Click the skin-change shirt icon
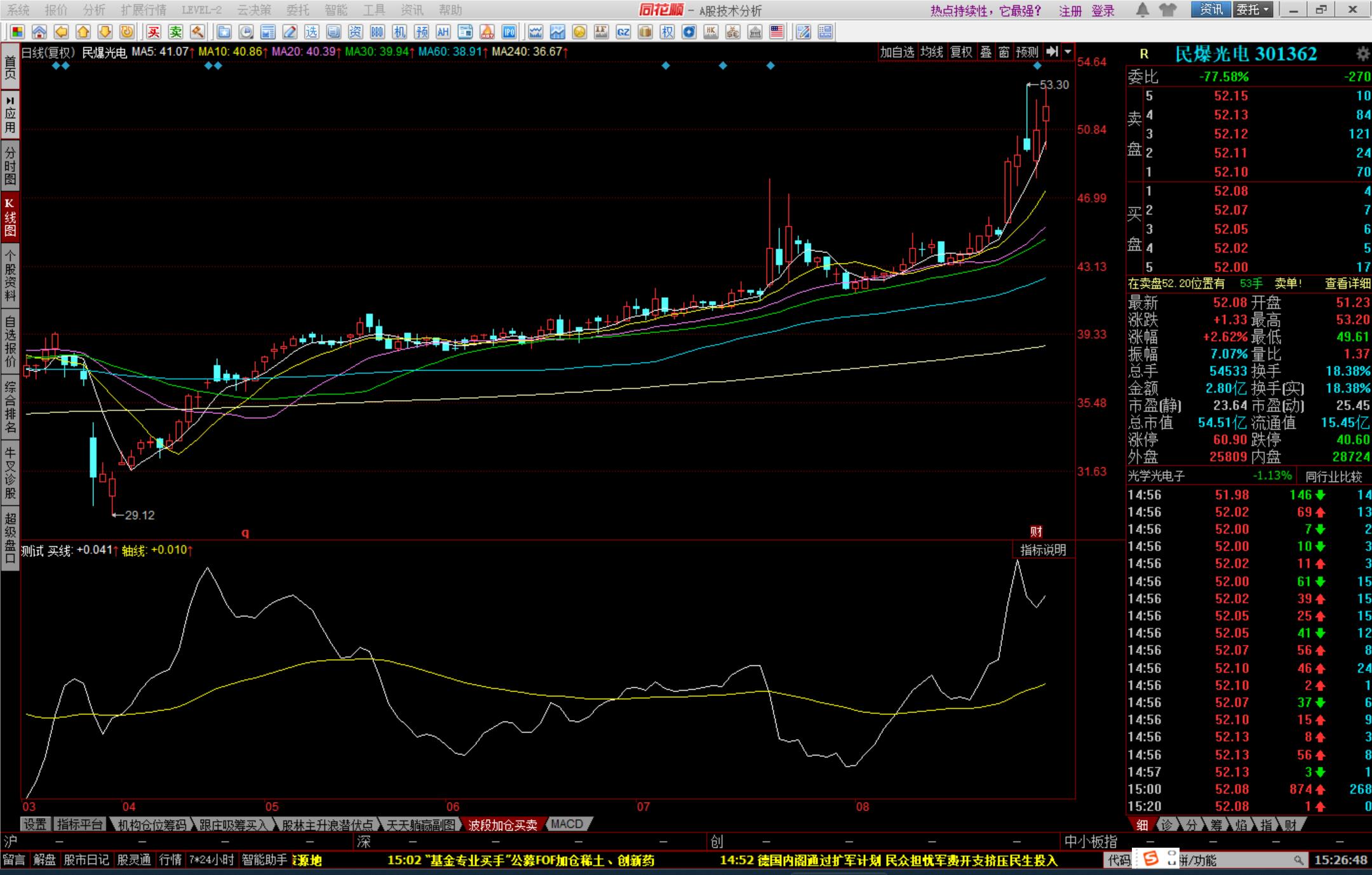The width and height of the screenshot is (1372, 875). pos(1167,10)
